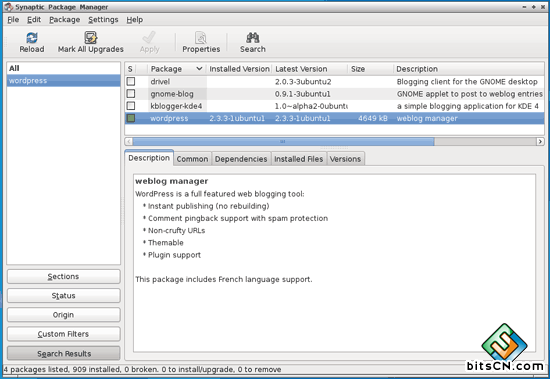This screenshot has height=379, width=550.
Task: Open the Help menu
Action: [x=135, y=20]
